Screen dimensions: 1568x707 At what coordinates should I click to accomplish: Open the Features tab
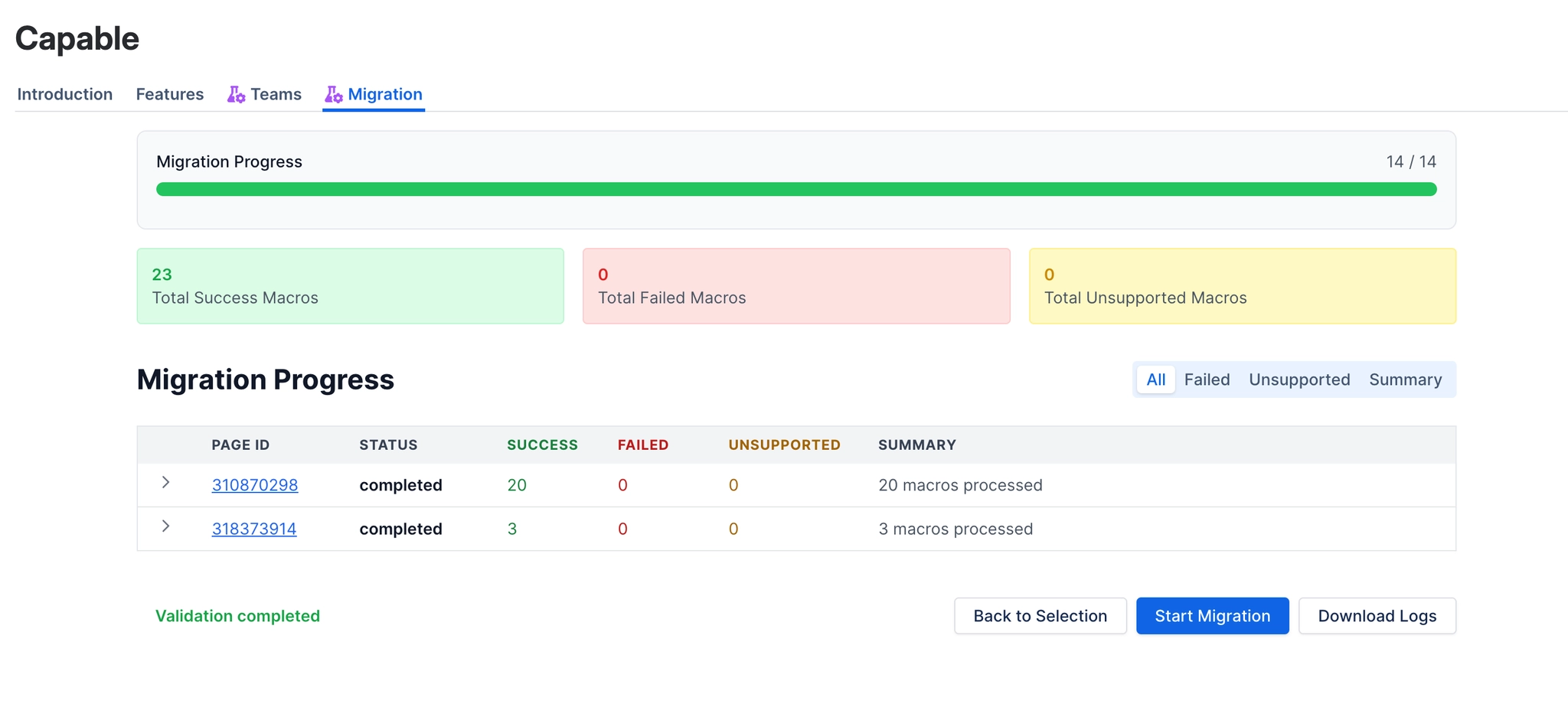click(169, 94)
